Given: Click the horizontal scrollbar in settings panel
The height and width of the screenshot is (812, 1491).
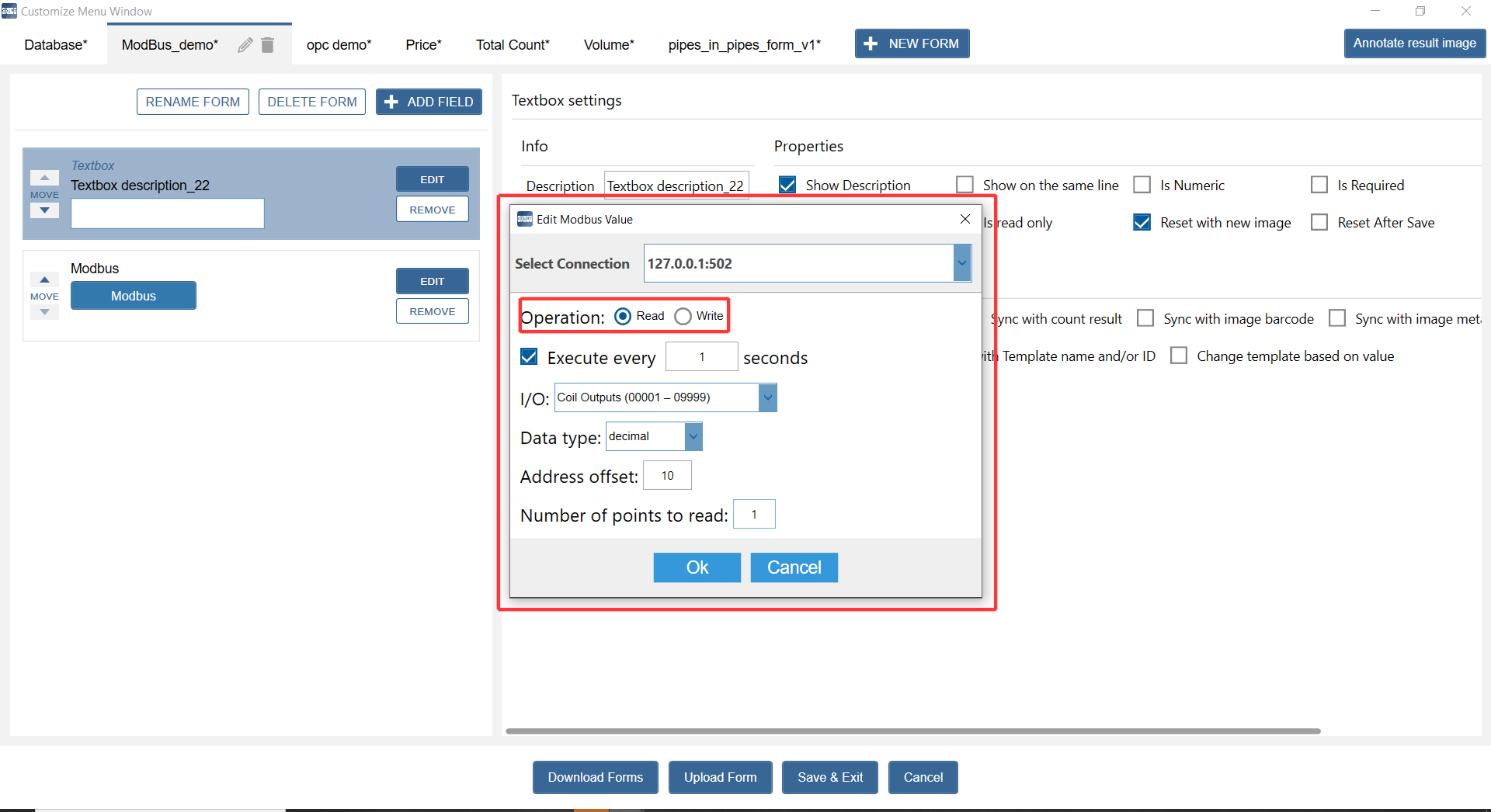Looking at the screenshot, I should (912, 730).
